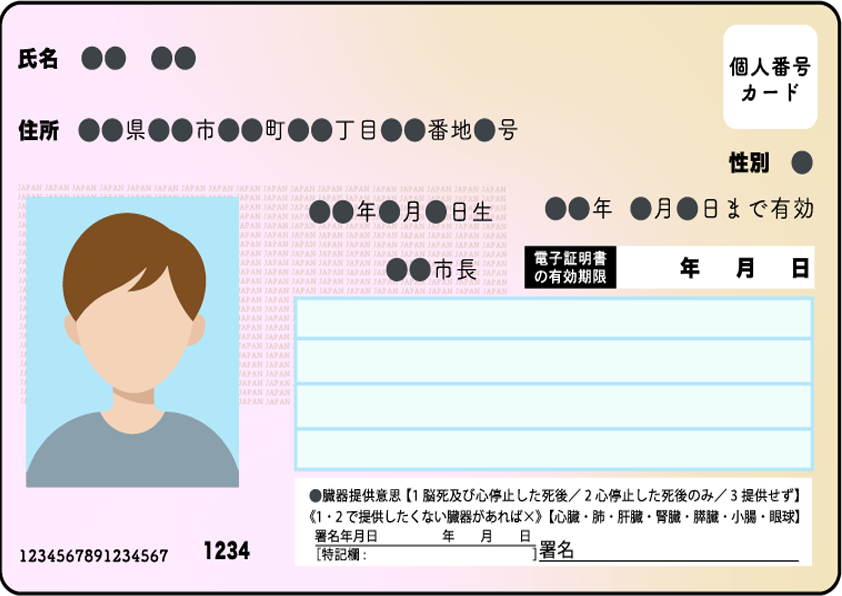Click the black 電子証明書の有効期限 label

[570, 268]
